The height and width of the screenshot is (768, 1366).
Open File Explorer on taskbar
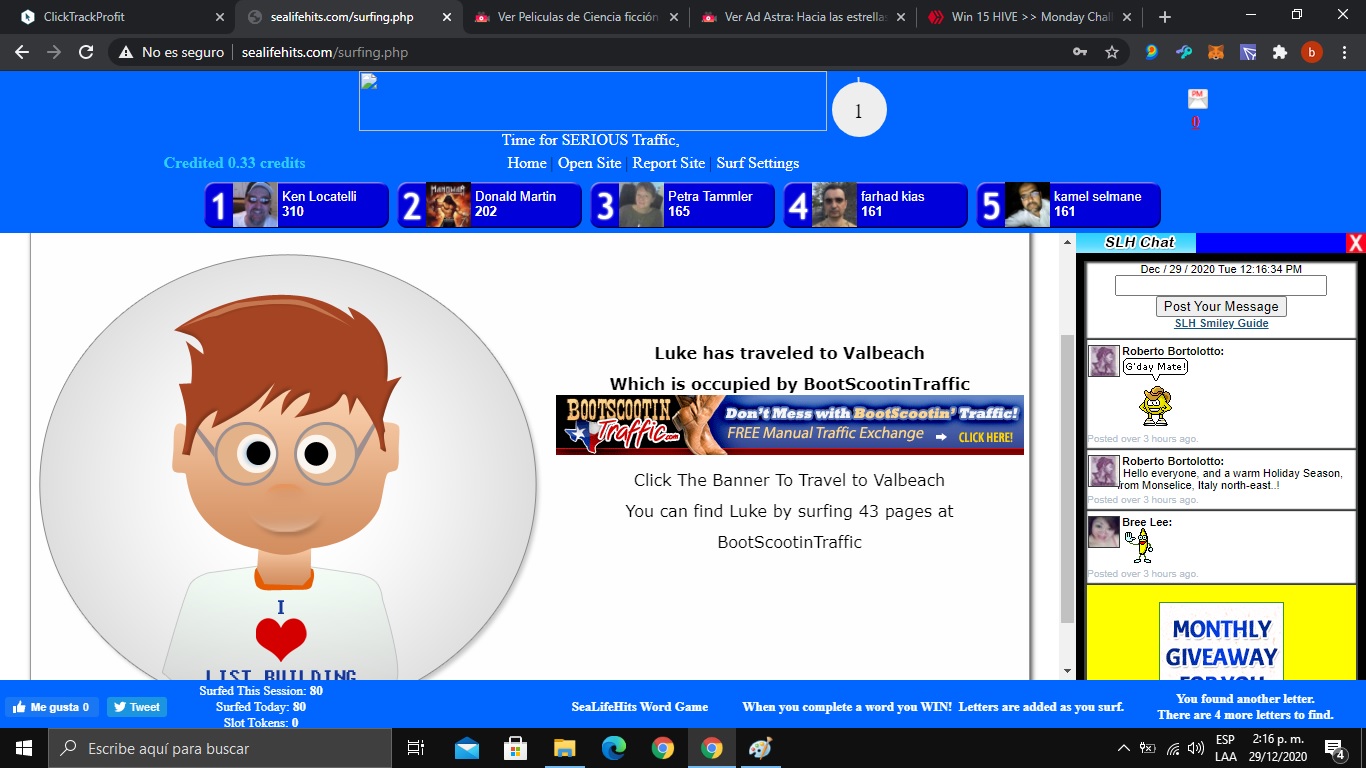point(564,748)
